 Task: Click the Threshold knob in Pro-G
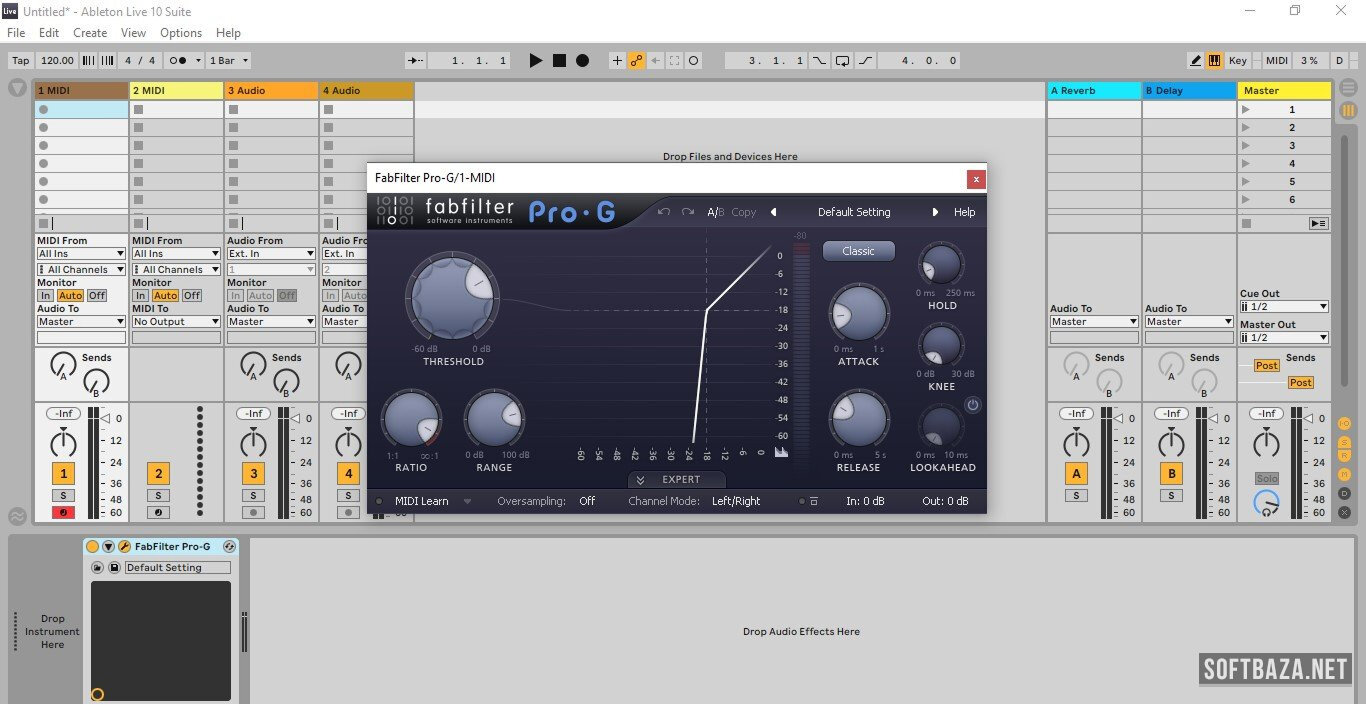tap(453, 299)
